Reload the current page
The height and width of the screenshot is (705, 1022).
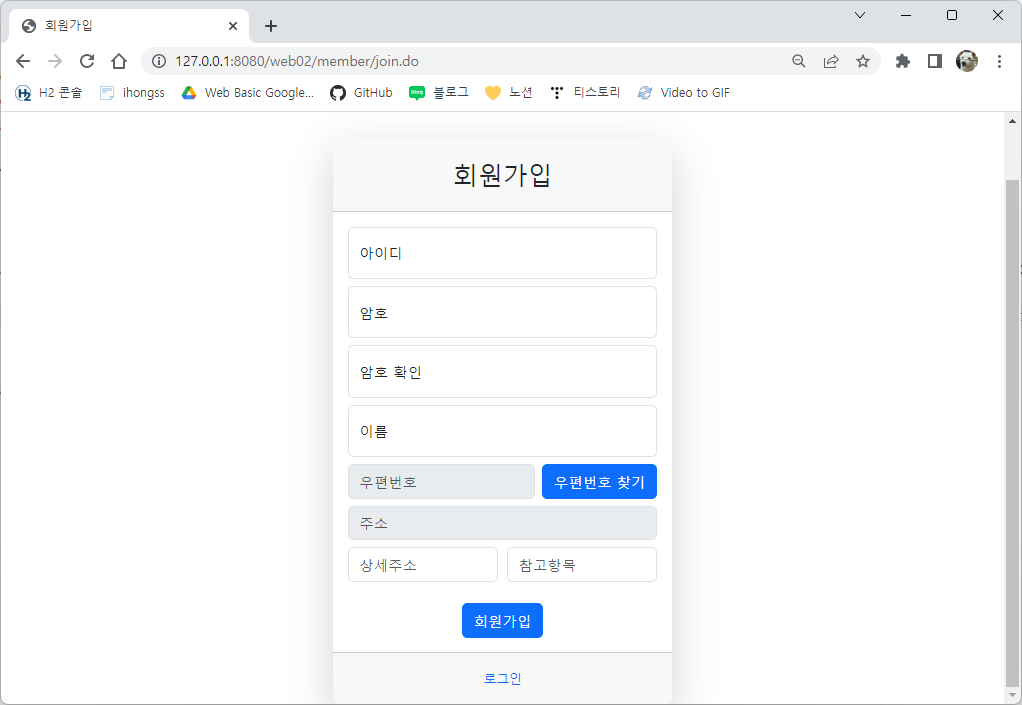click(87, 61)
